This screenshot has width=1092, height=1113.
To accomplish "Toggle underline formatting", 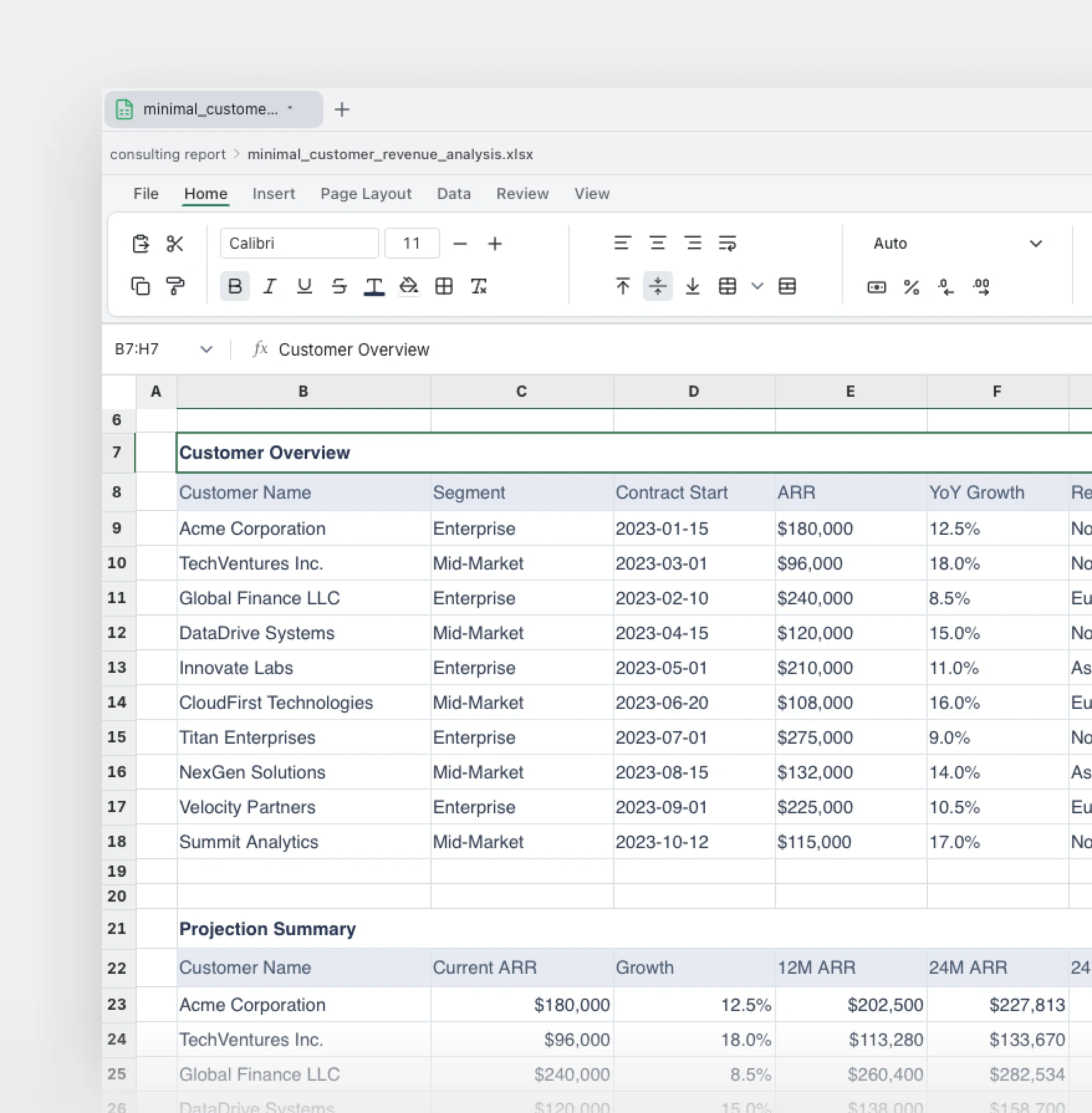I will click(x=305, y=286).
